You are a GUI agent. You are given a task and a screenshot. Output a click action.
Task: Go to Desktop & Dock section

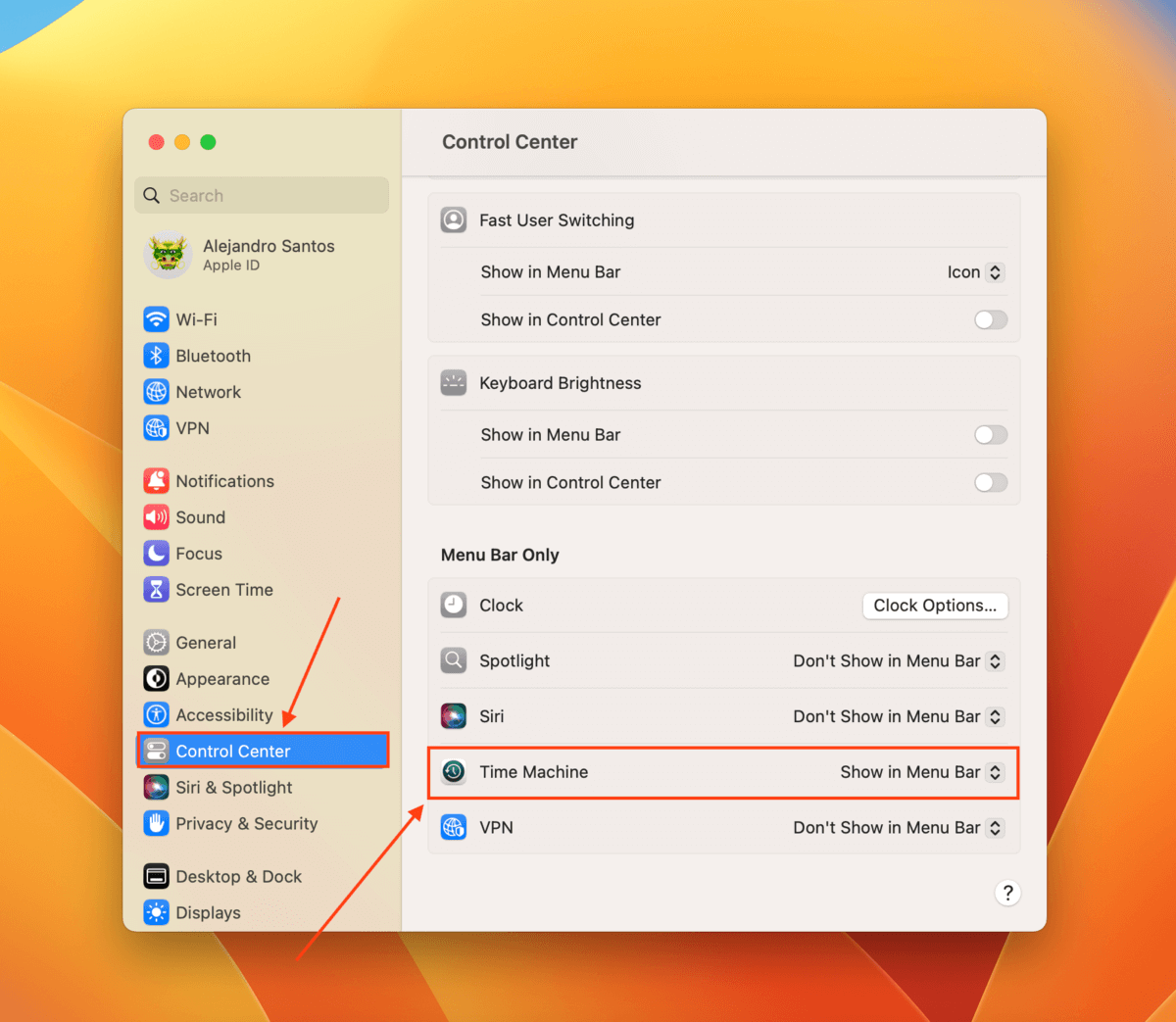point(238,877)
